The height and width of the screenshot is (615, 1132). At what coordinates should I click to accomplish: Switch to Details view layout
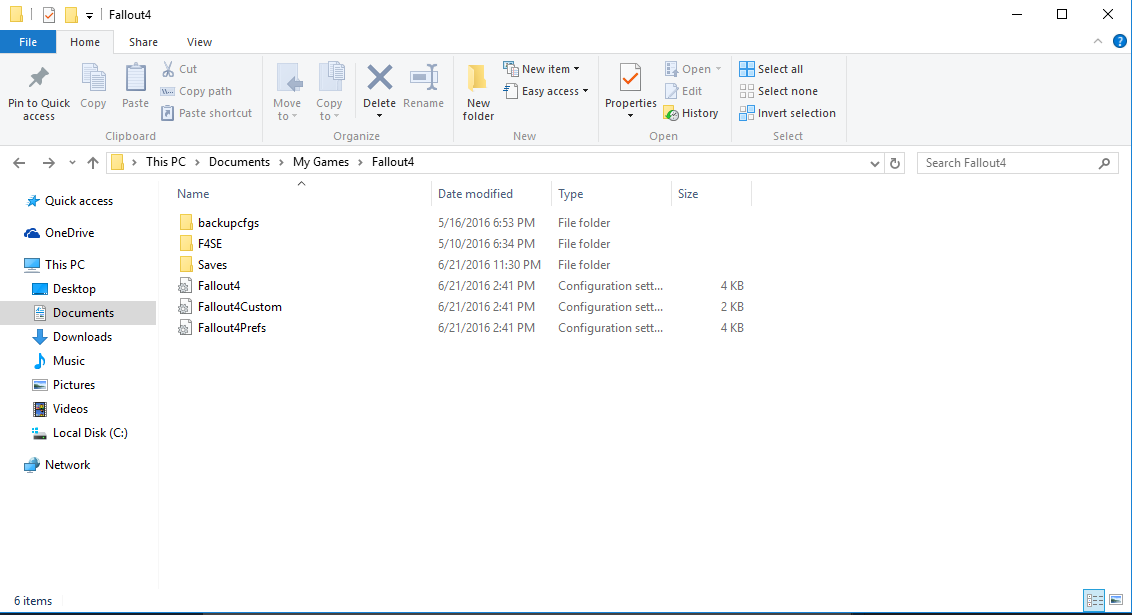[1094, 600]
